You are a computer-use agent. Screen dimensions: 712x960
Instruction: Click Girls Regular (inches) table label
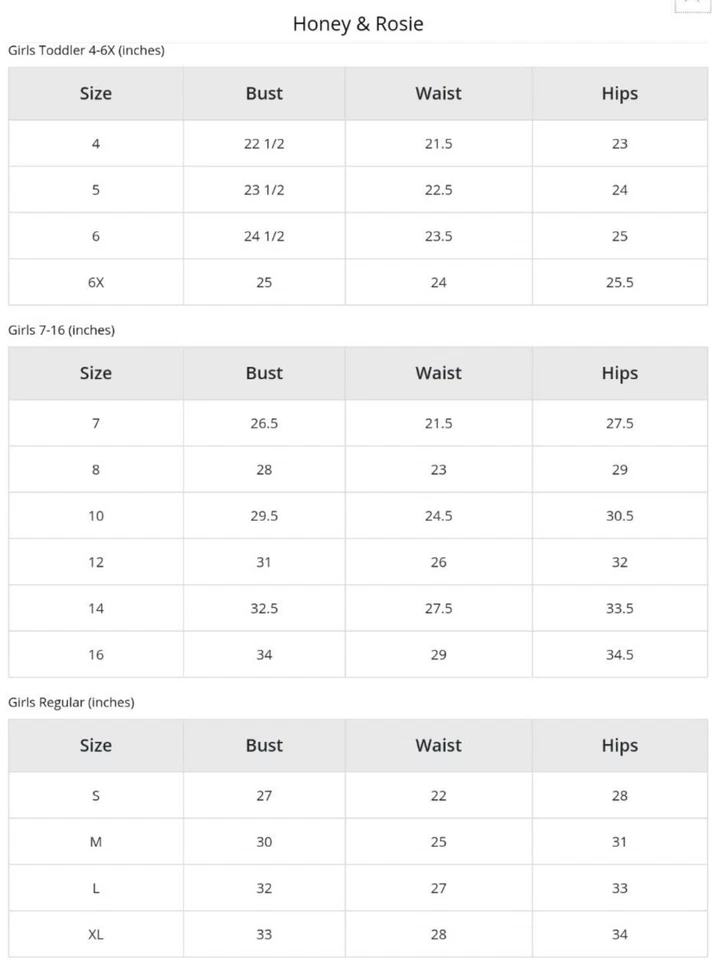click(x=71, y=702)
